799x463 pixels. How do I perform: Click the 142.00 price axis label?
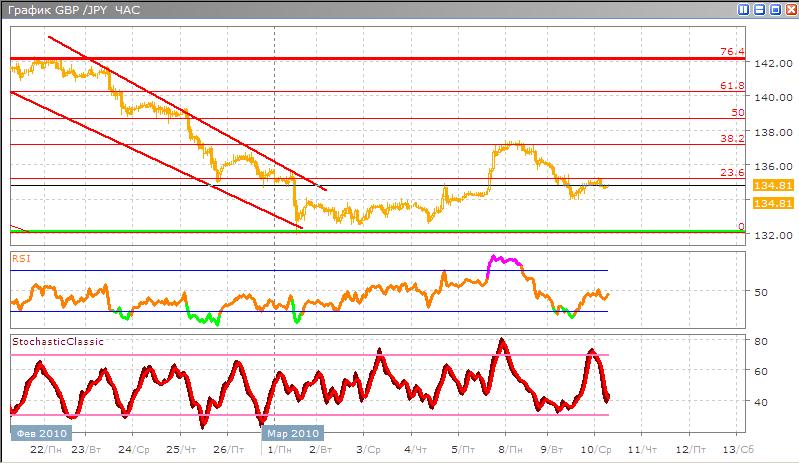click(767, 63)
